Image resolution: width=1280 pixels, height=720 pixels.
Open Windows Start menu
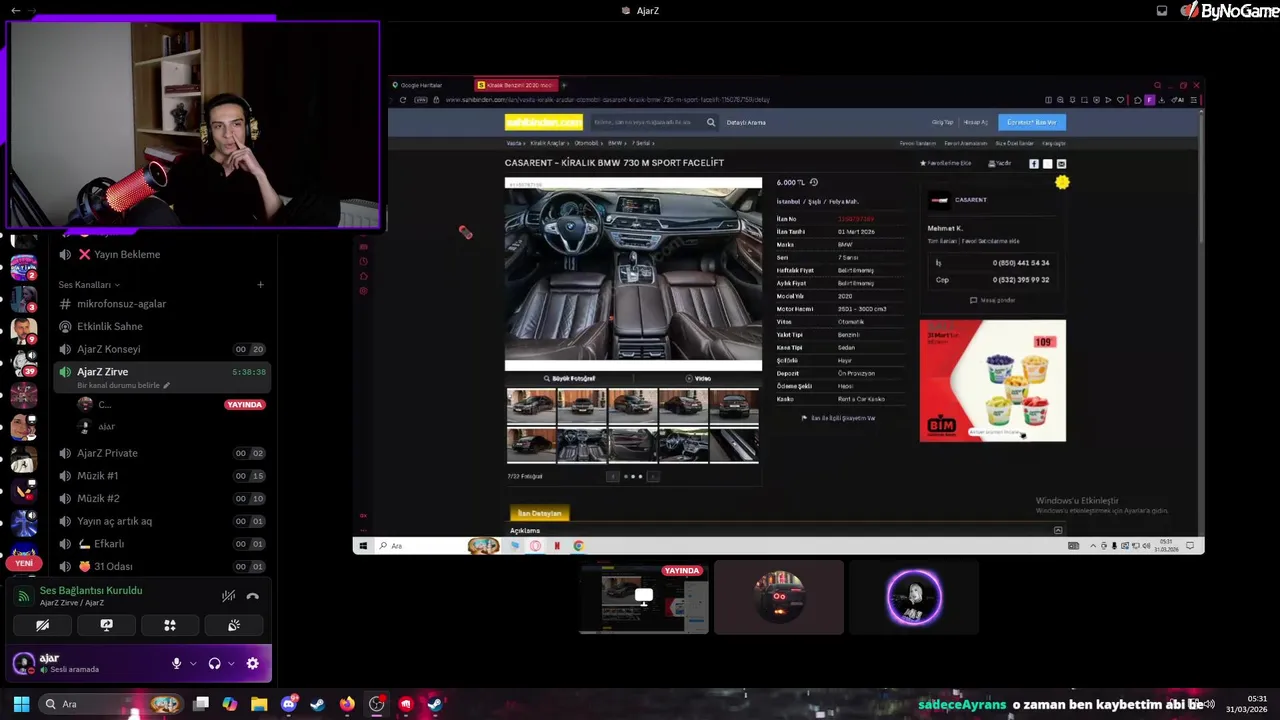[21, 704]
